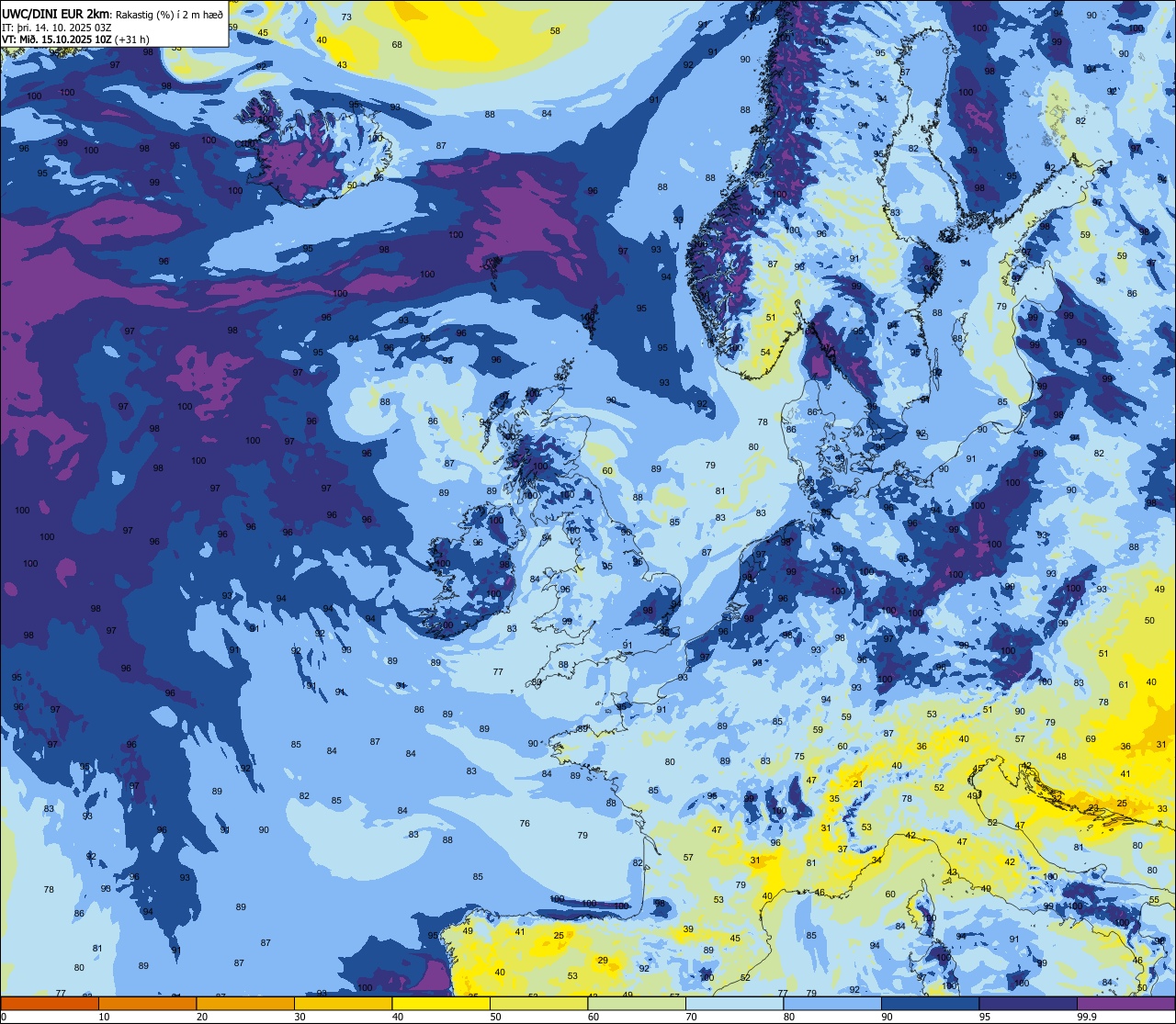
Task: Click the humidity value '73' on the map
Action: click(x=346, y=17)
